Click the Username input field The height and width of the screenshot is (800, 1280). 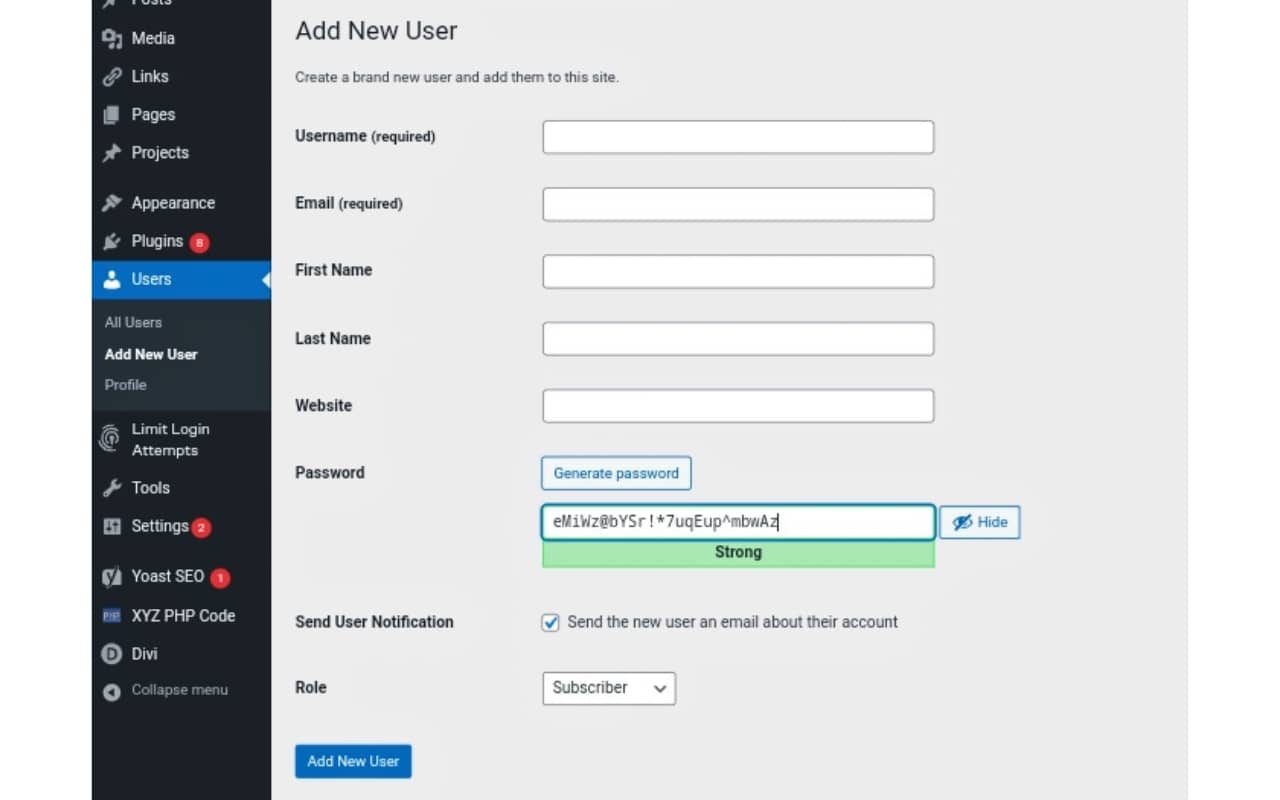point(737,137)
